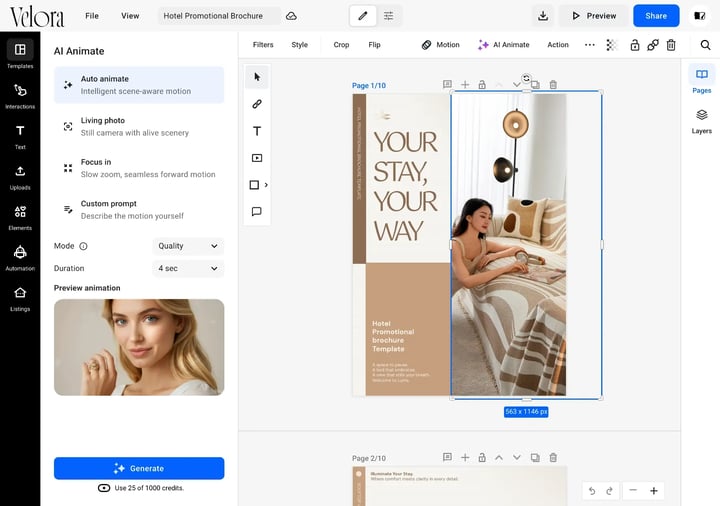Open the Pages panel
The image size is (720, 506).
tap(702, 79)
